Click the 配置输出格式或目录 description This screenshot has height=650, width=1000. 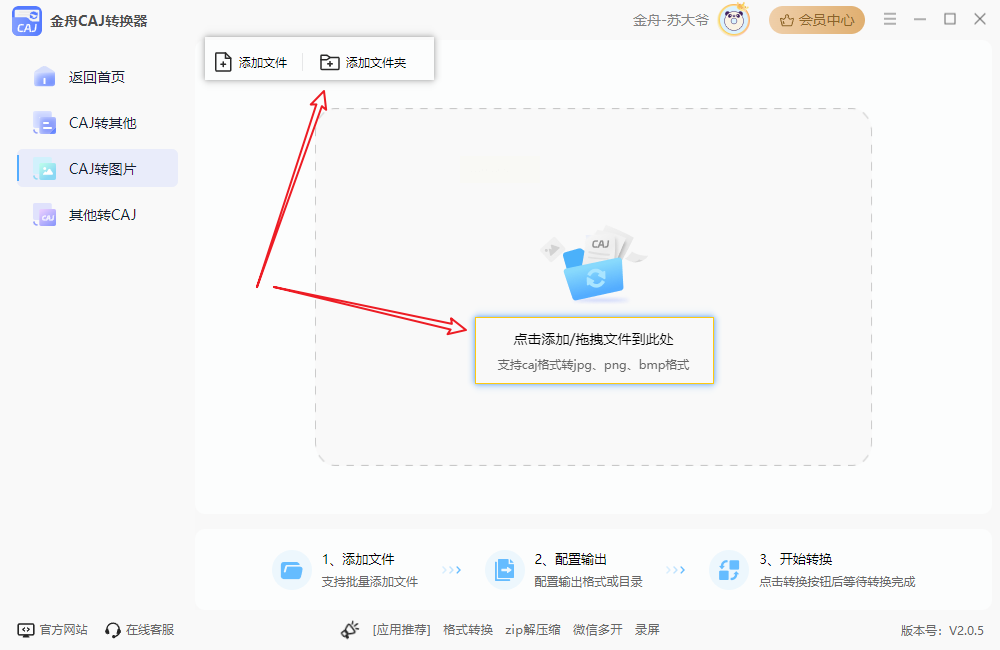[589, 582]
